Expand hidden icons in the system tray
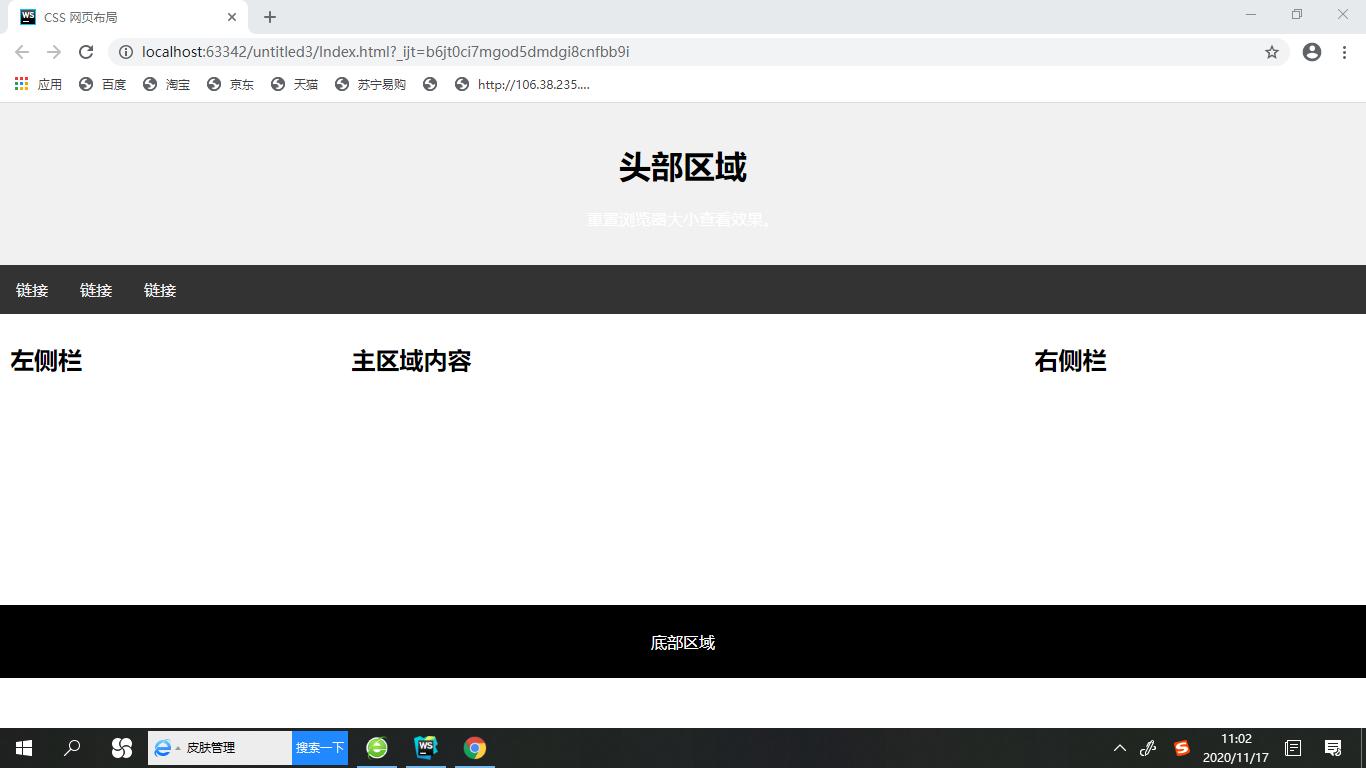 pos(1119,747)
